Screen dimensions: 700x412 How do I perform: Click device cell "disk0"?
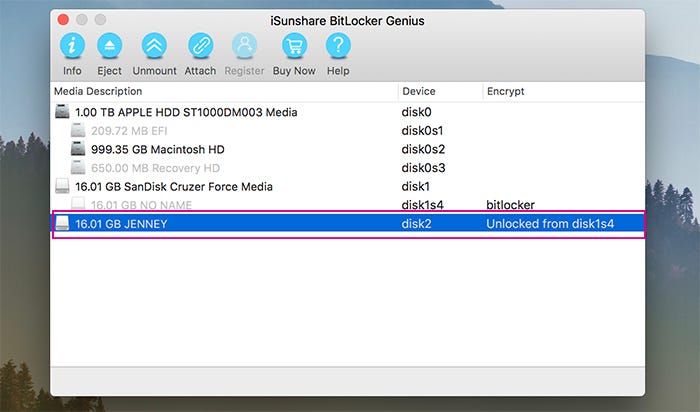(417, 112)
